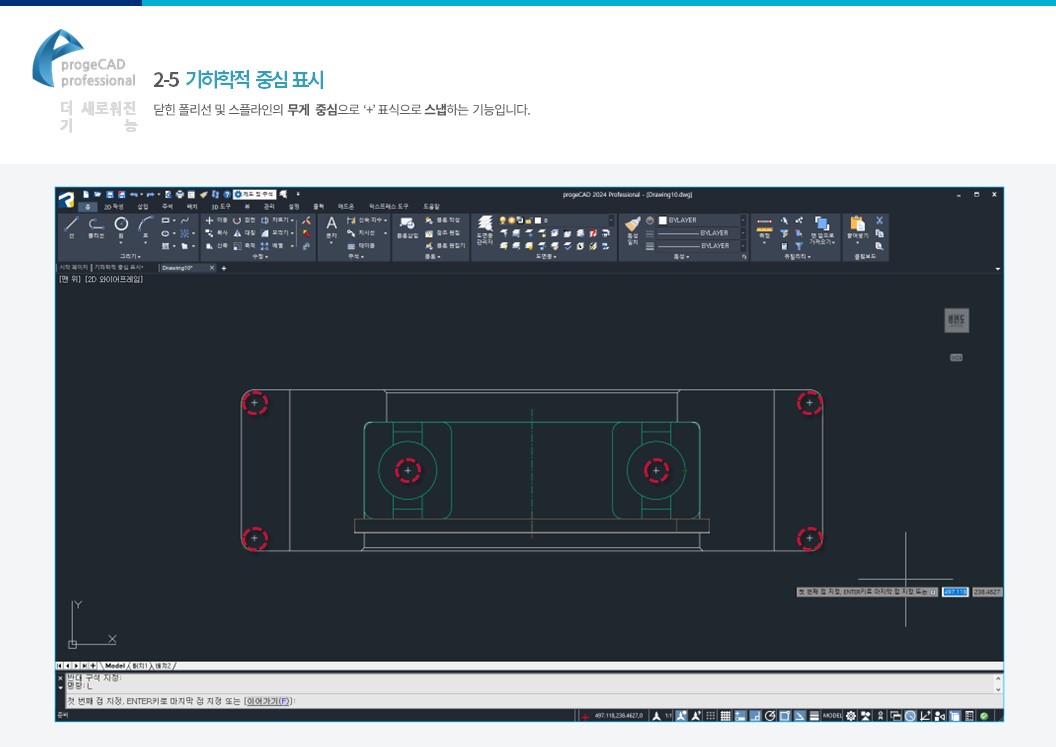Viewport: 1056px width, 747px height.
Task: Click the Match Properties brush icon
Action: click(x=632, y=224)
